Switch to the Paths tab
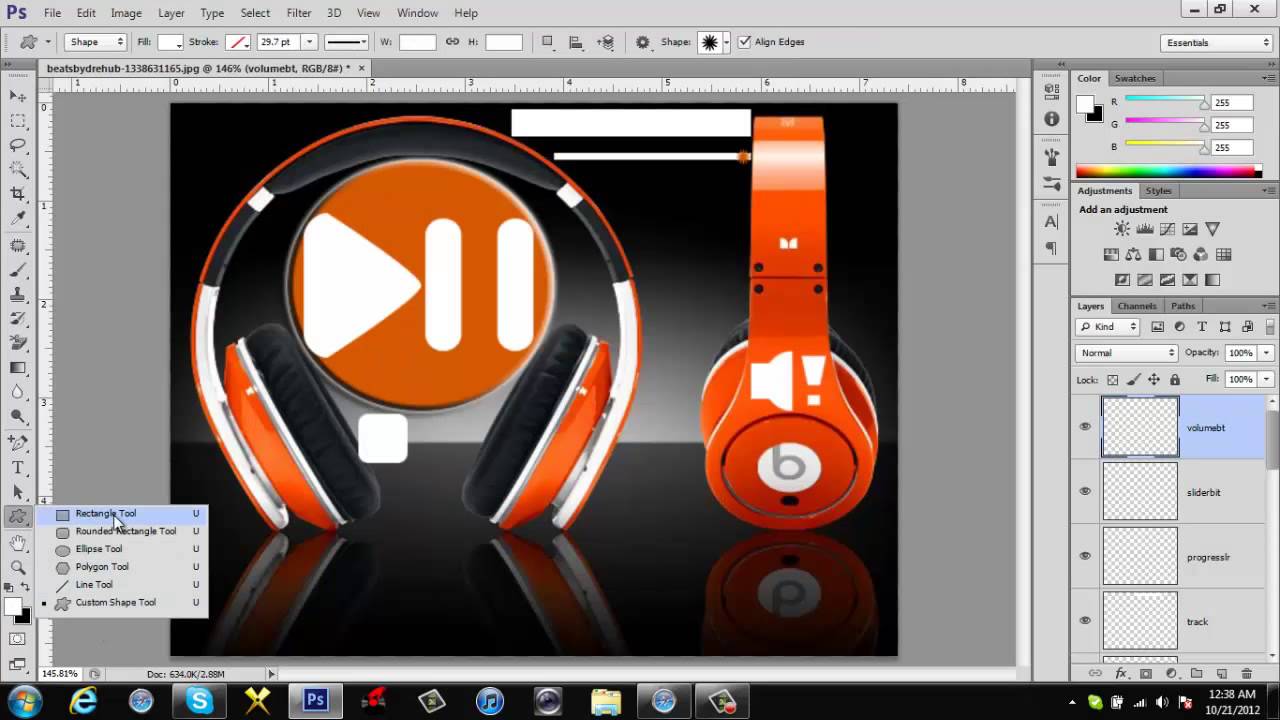Viewport: 1280px width, 720px height. pos(1183,306)
